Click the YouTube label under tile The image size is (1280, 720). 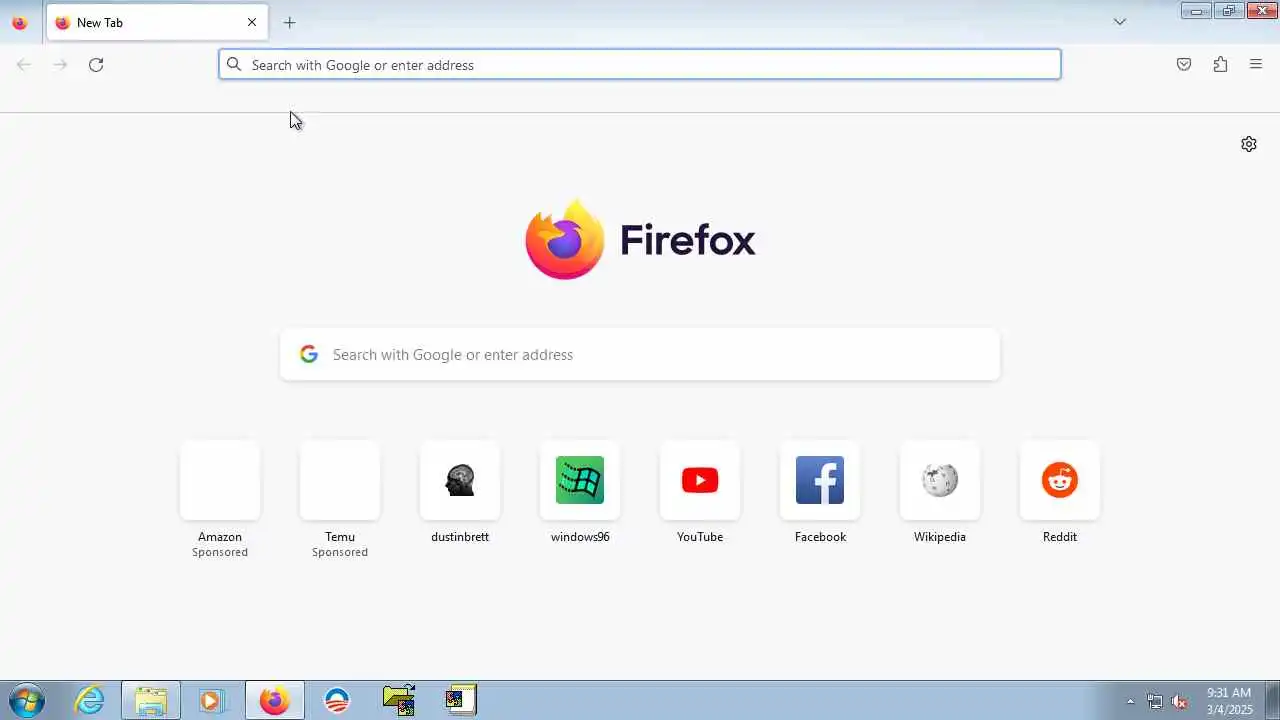tap(700, 537)
